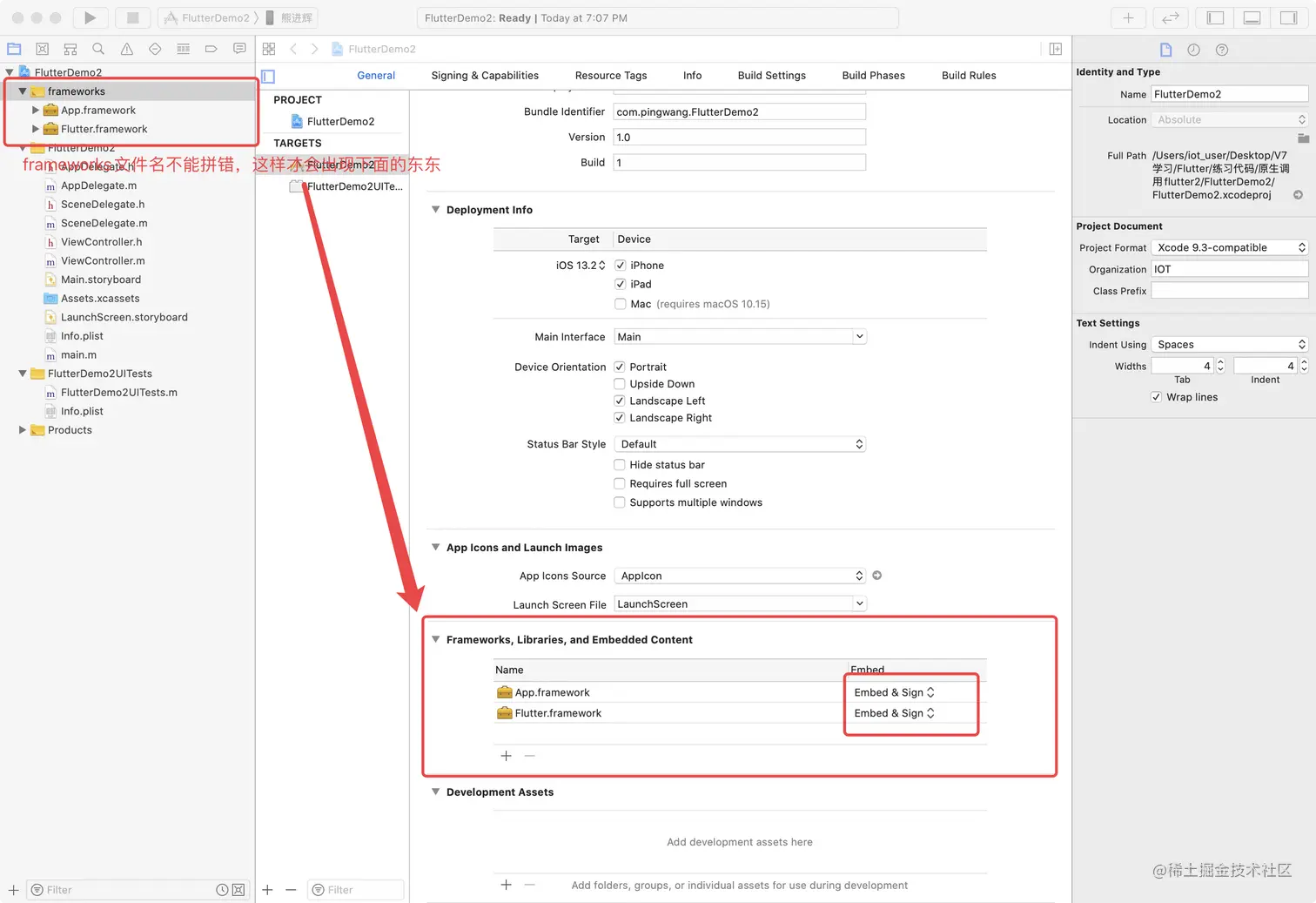Collapse the Deployment Info section
The height and width of the screenshot is (903, 1316).
pos(436,210)
